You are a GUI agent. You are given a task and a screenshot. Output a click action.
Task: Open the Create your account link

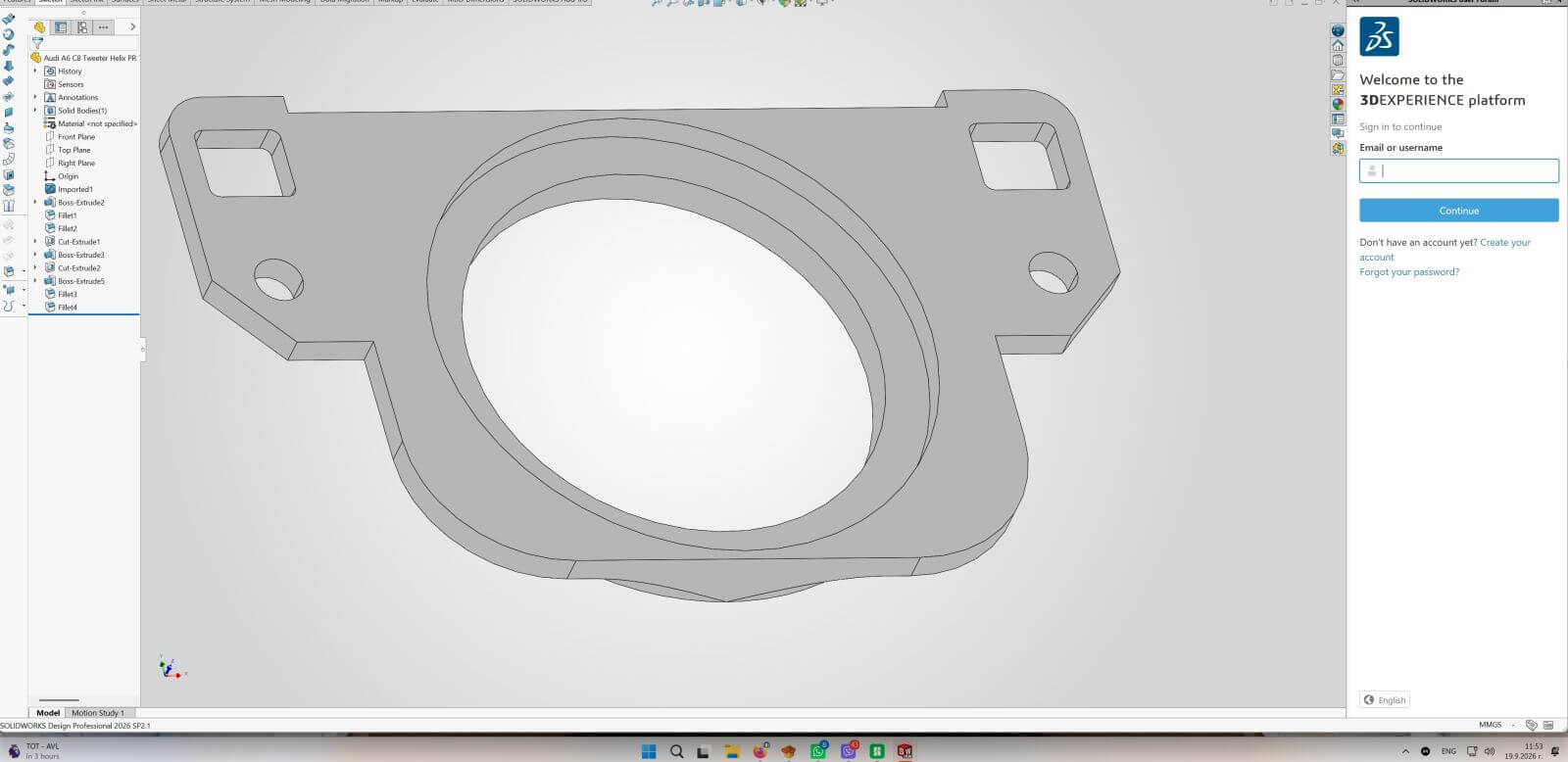tap(1445, 250)
